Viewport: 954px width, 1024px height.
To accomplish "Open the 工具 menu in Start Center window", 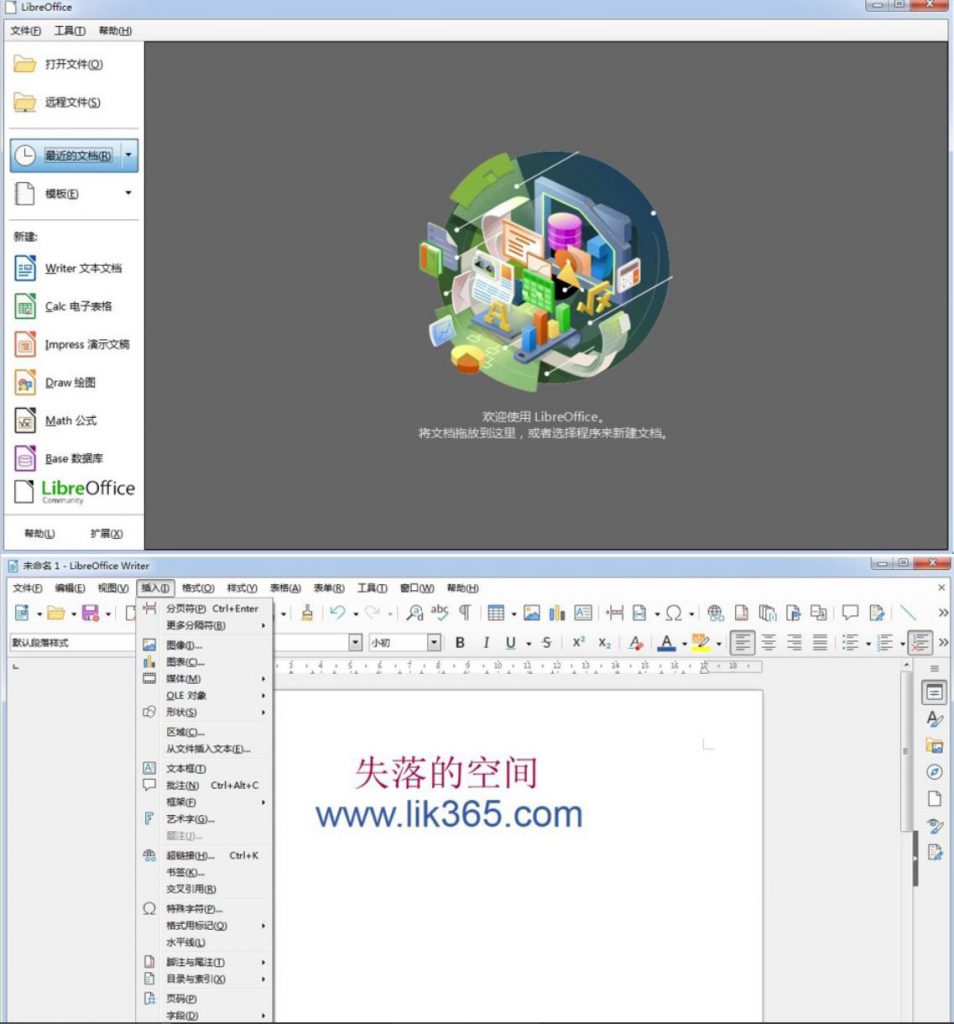I will (x=69, y=31).
